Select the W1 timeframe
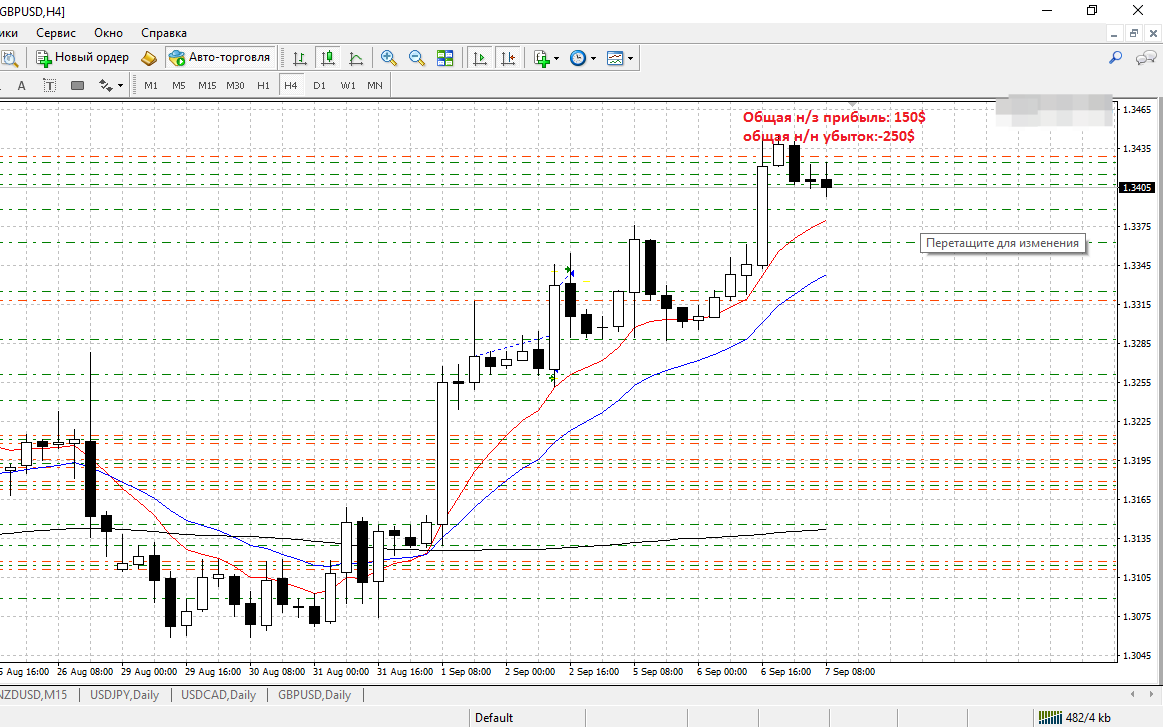The height and width of the screenshot is (727, 1163). (x=348, y=85)
